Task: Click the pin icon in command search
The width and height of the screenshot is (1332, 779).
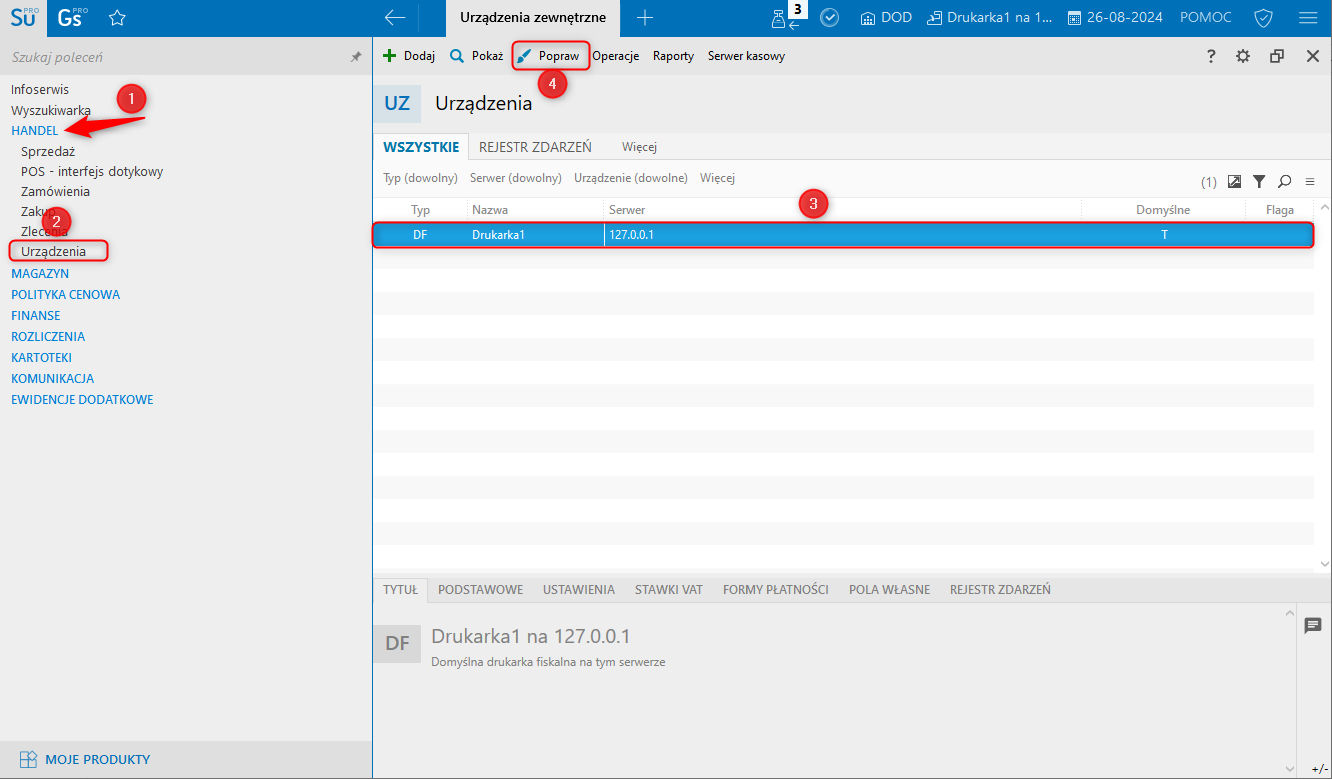Action: click(x=355, y=58)
